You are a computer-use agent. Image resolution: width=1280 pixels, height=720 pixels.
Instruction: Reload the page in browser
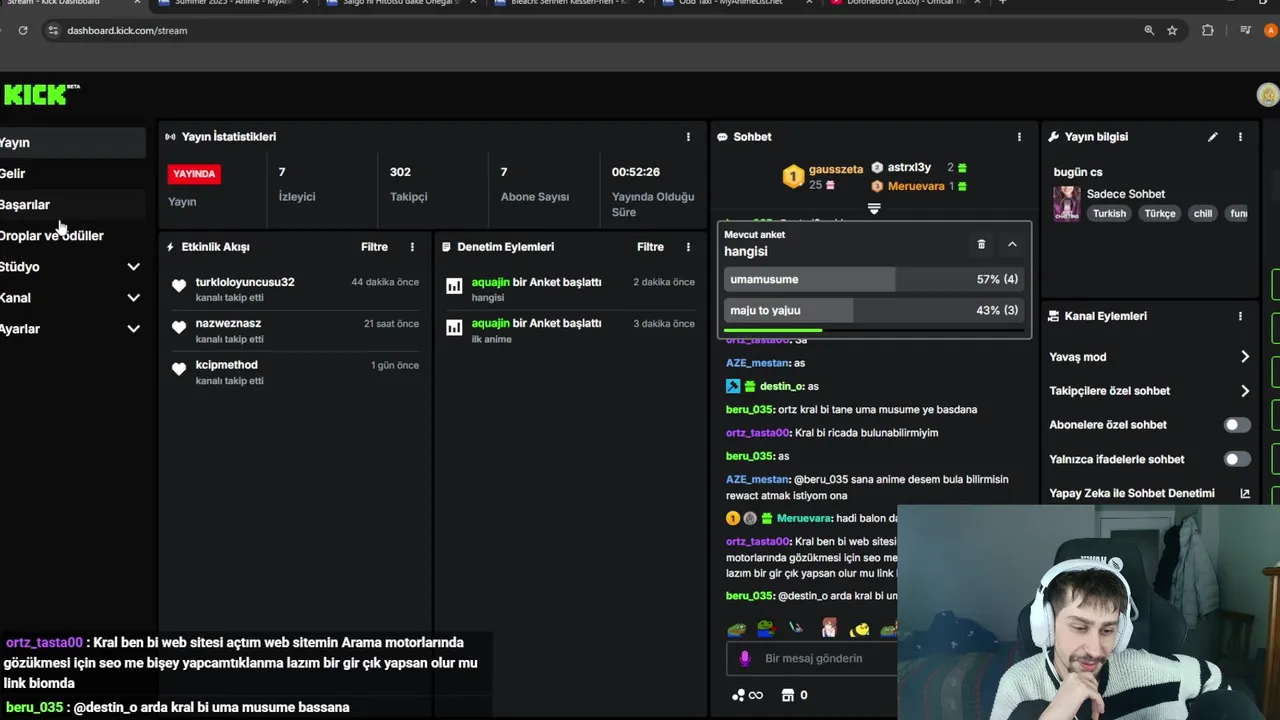click(23, 30)
